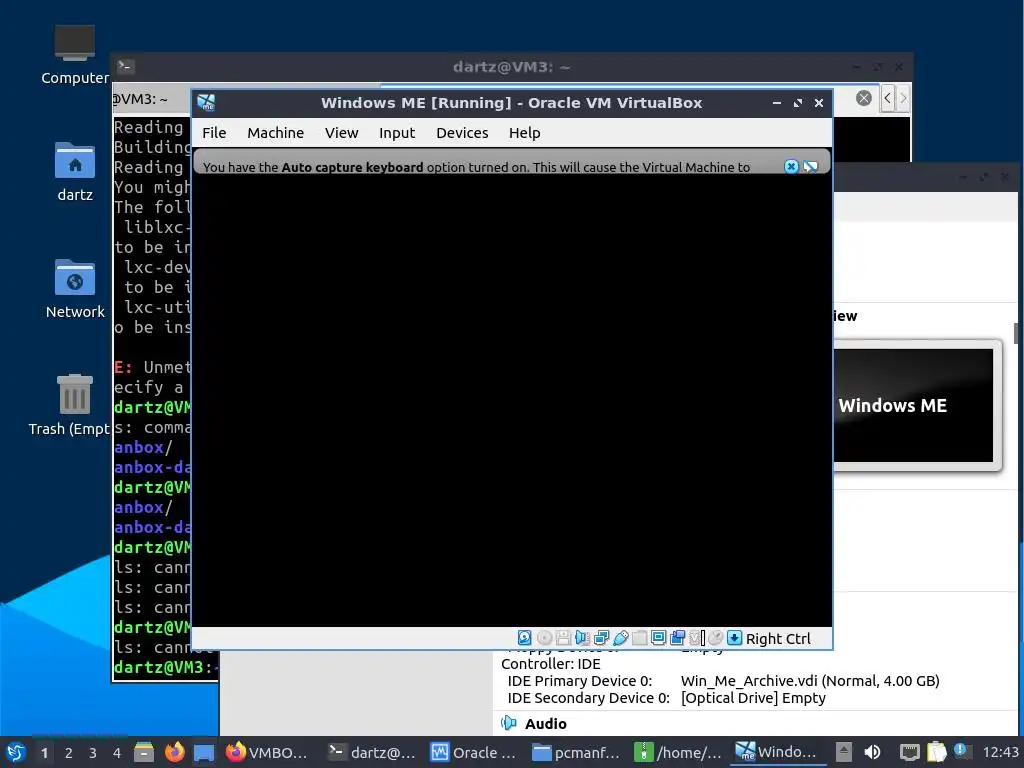Click the [Optical Drive] Empty entry

[x=753, y=697]
